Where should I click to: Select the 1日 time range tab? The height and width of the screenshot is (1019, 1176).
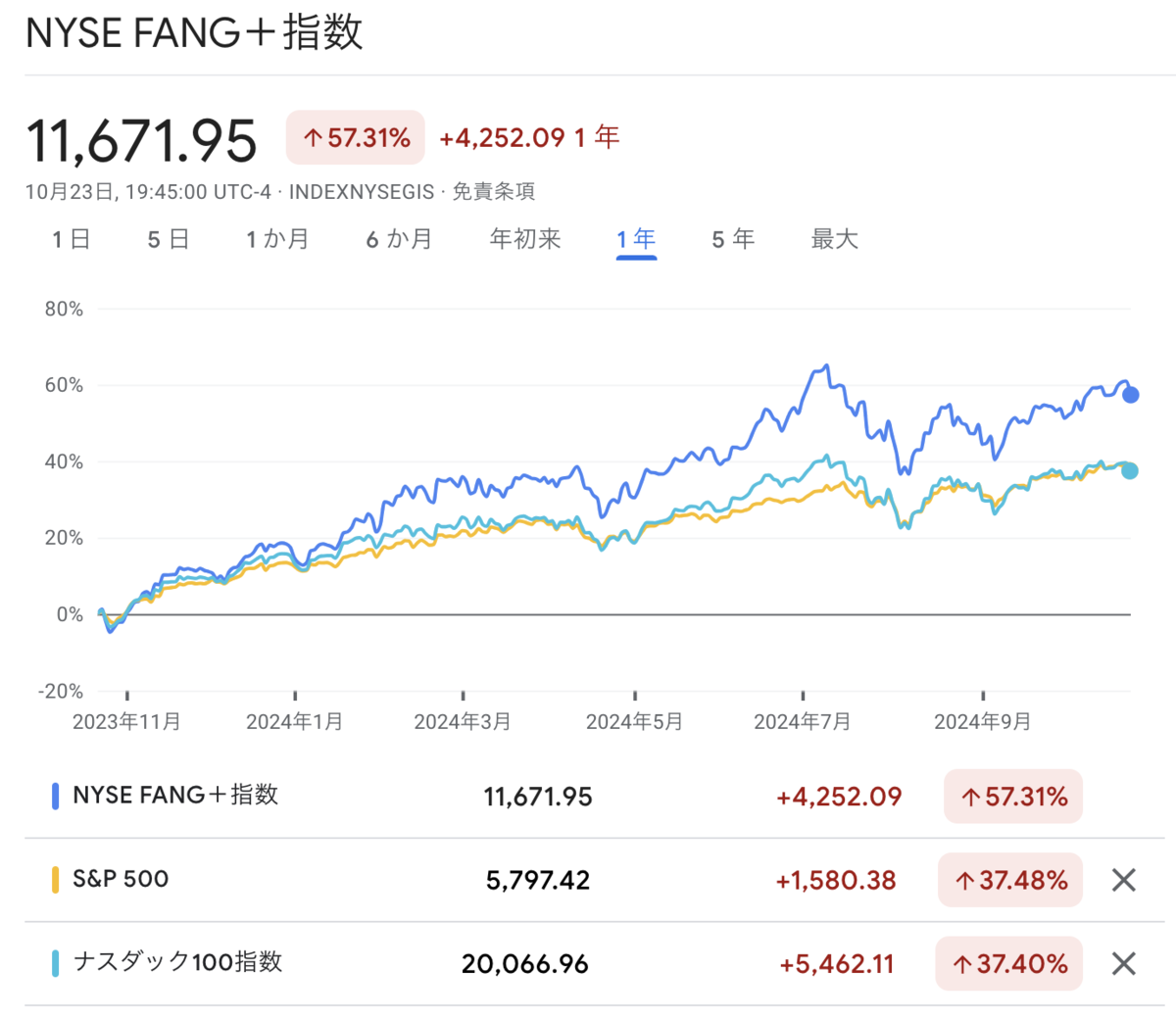point(71,239)
